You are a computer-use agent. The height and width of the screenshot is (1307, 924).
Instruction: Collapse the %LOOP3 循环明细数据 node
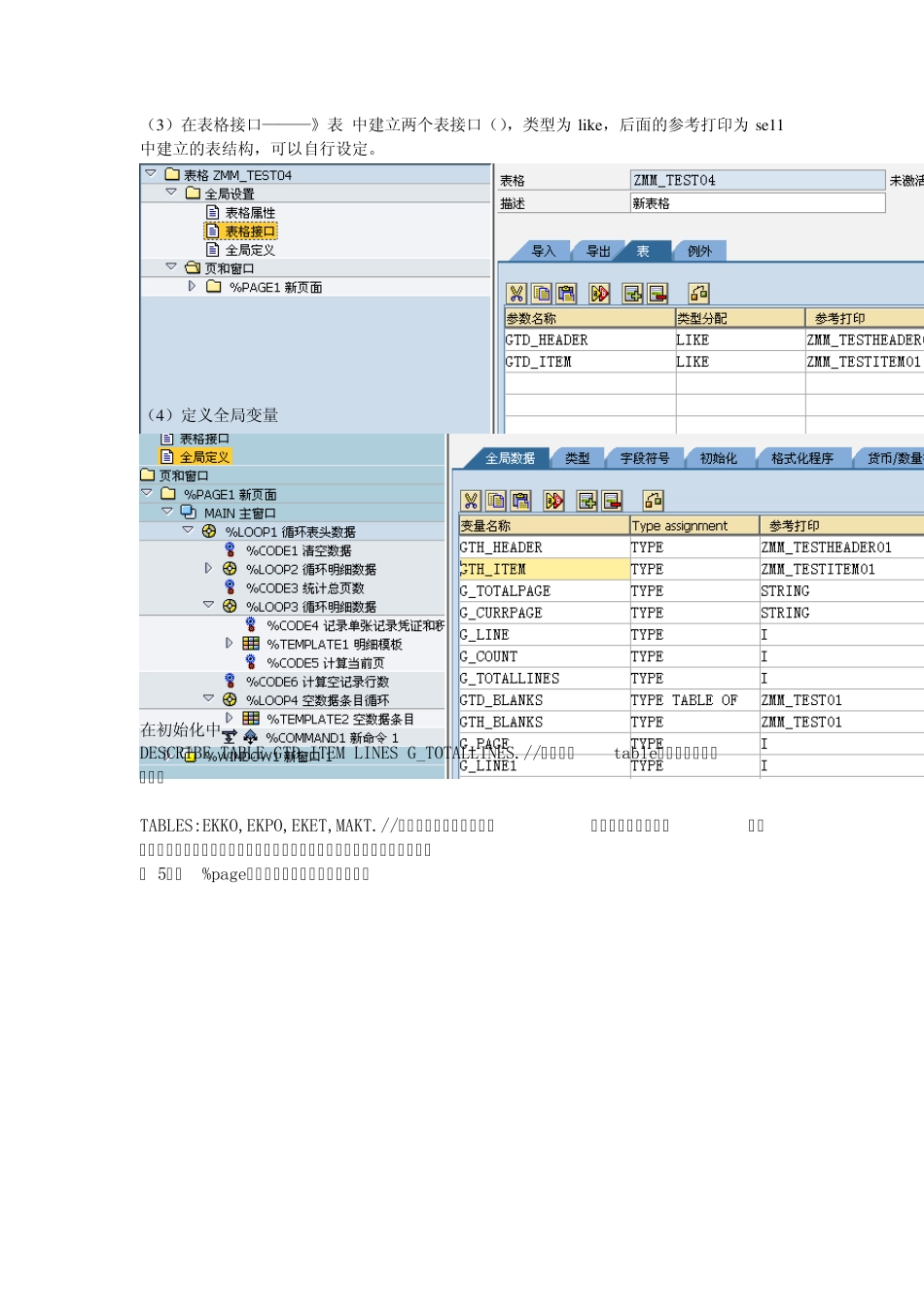[208, 605]
